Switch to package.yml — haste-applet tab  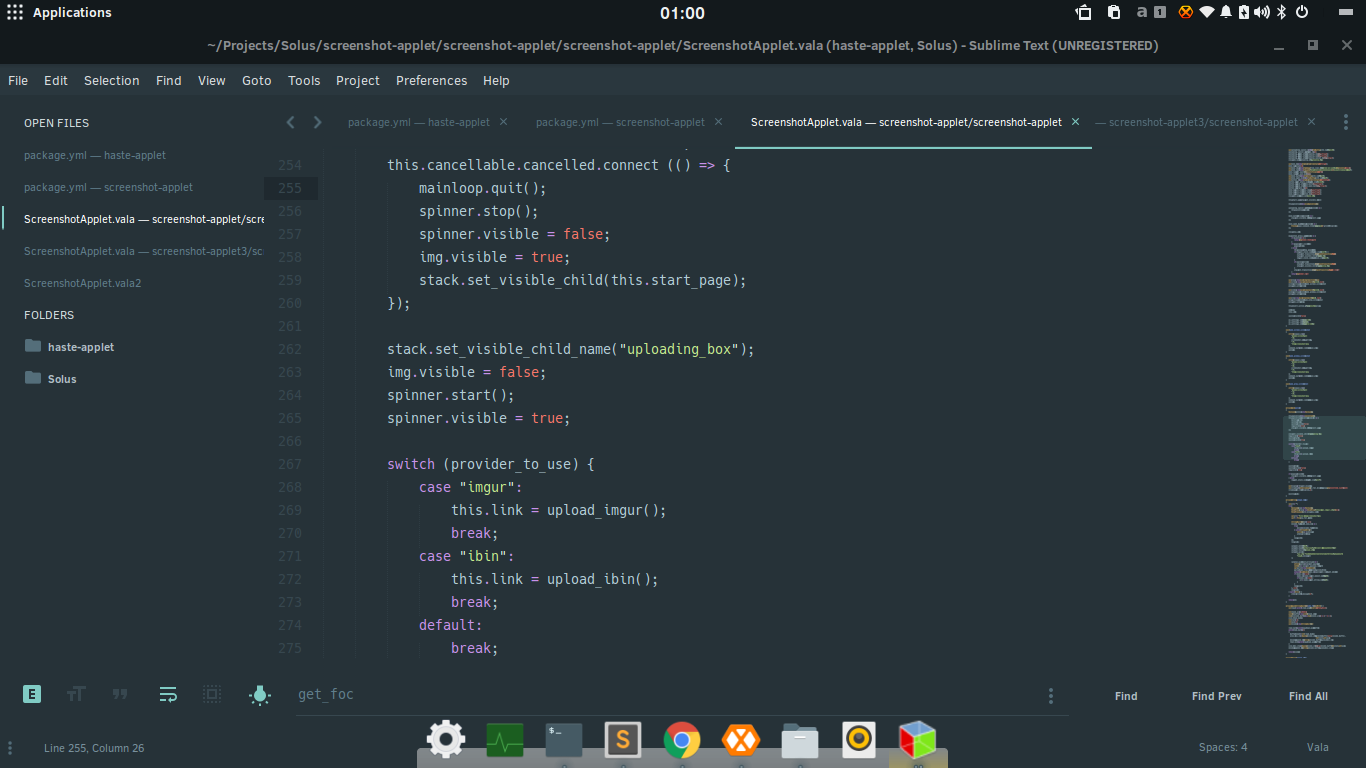click(x=419, y=122)
